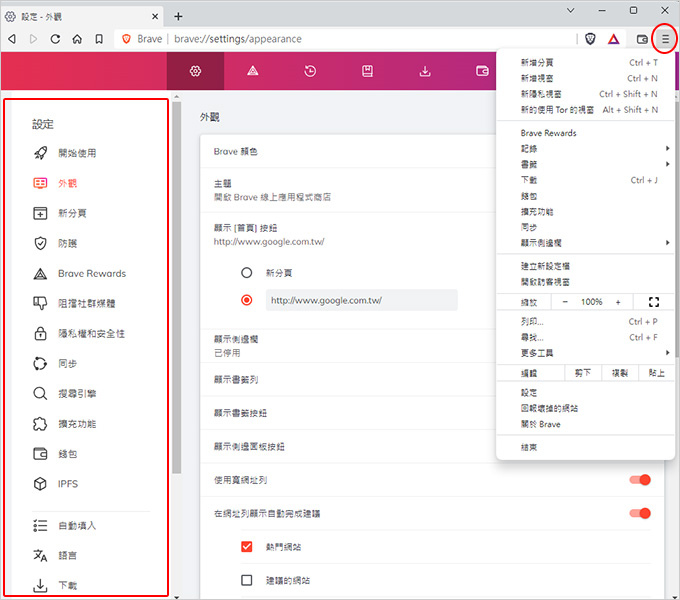Open the home page icon
This screenshot has width=680, height=600.
(77, 39)
